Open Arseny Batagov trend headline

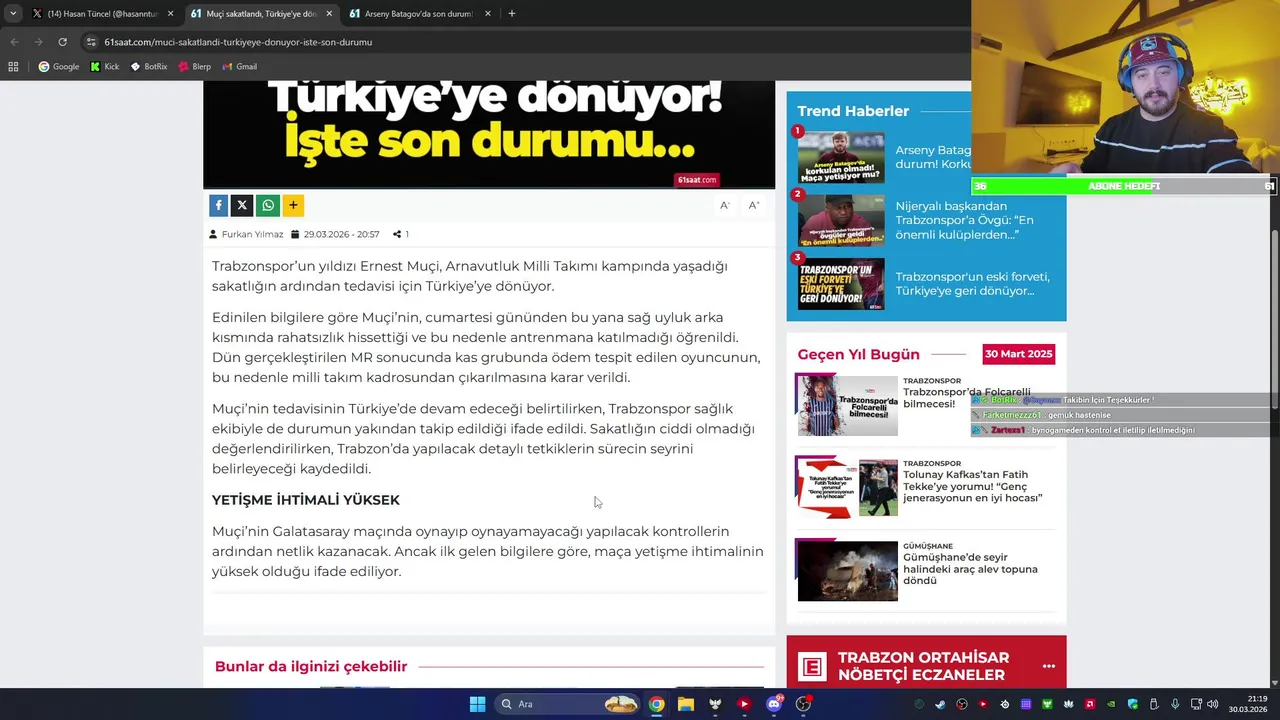coord(933,157)
